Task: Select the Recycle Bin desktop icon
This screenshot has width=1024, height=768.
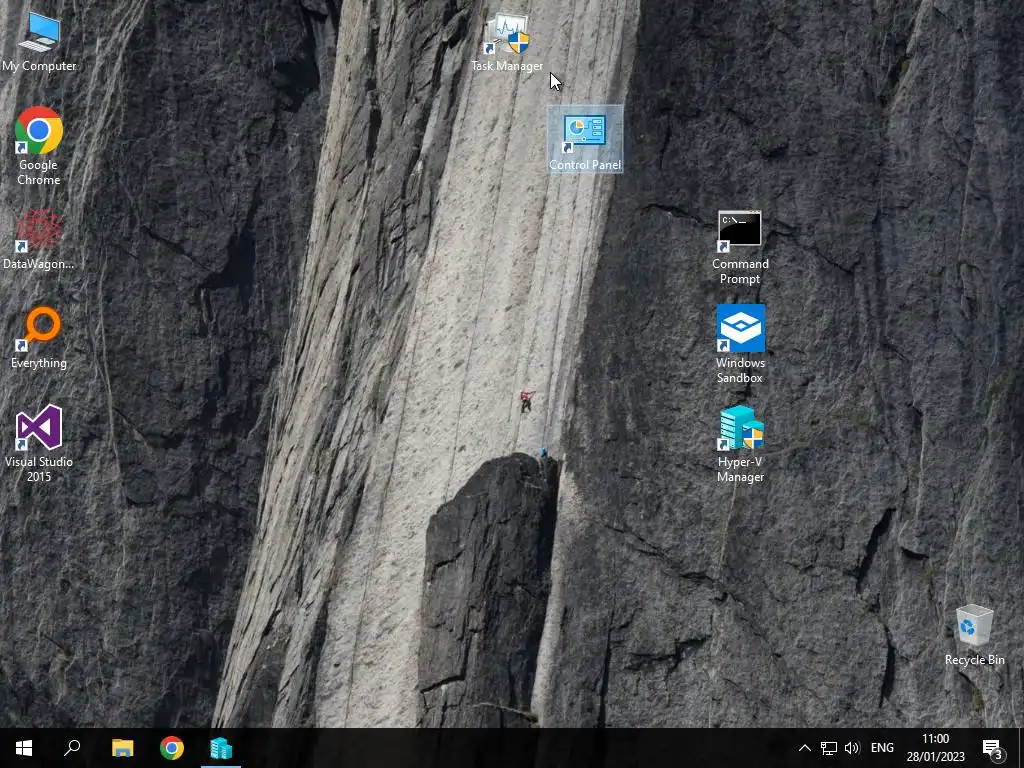Action: click(x=974, y=635)
